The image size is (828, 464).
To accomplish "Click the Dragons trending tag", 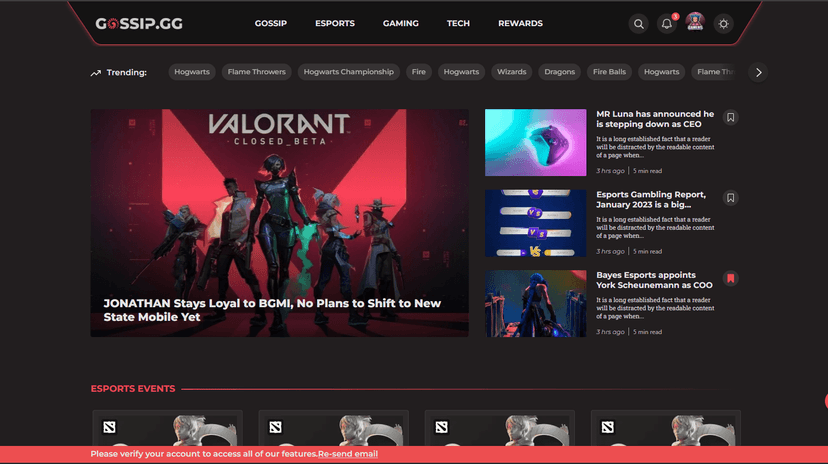I will 560,72.
